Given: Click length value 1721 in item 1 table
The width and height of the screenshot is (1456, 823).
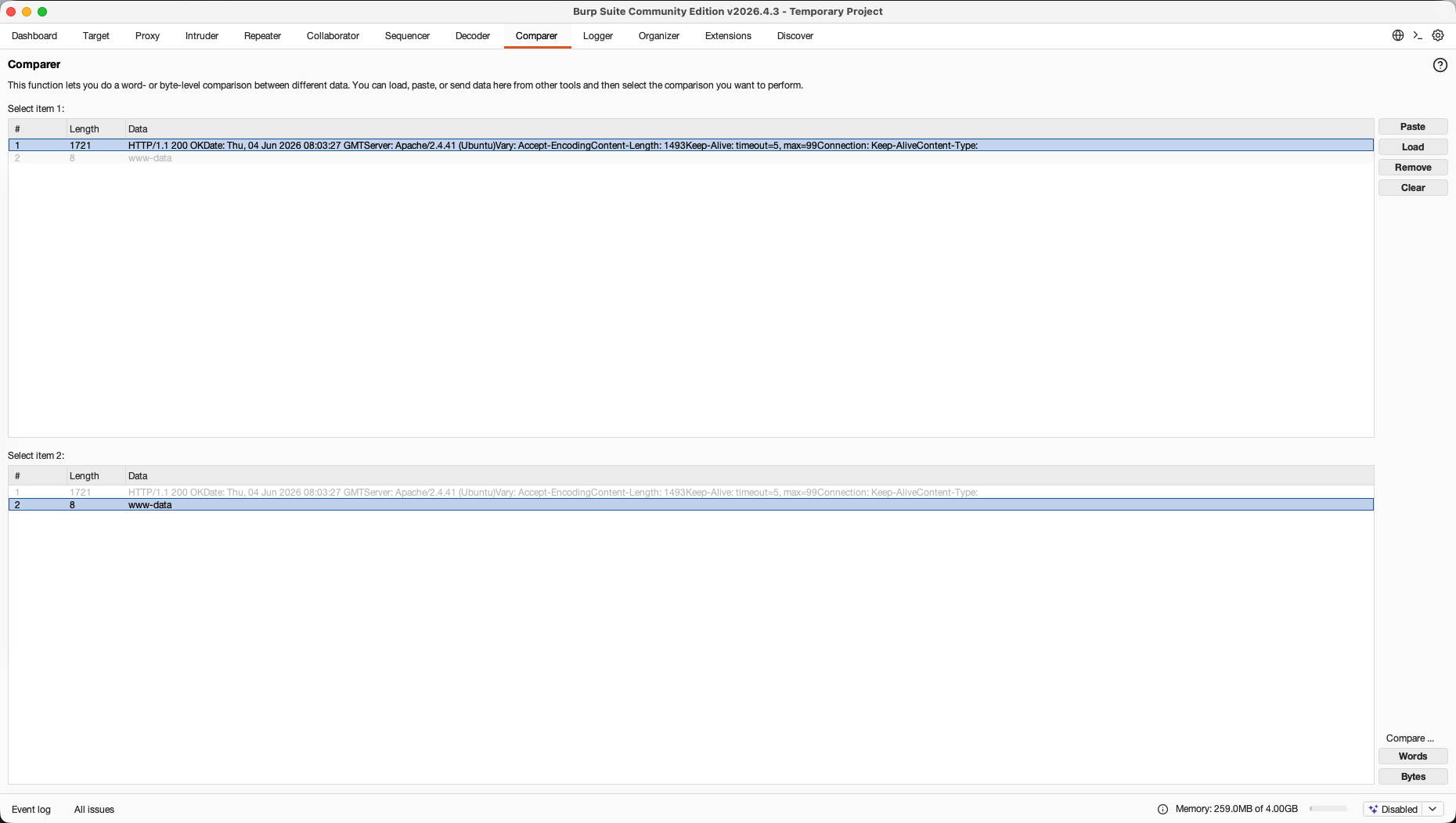Looking at the screenshot, I should tap(80, 146).
